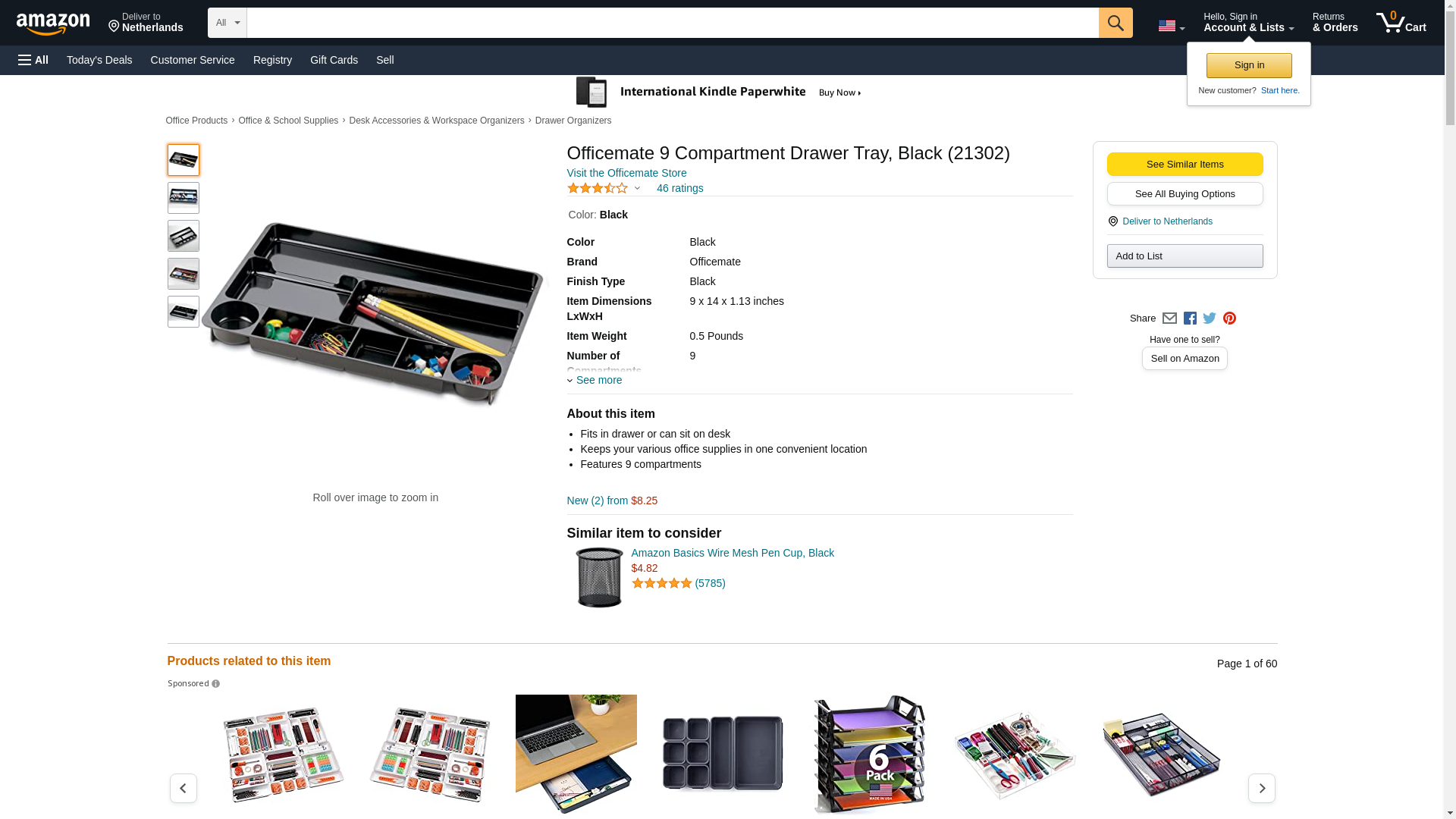Screen dimensions: 1456x819
Task: Advance related products carousel with right arrow
Action: click(x=1261, y=788)
